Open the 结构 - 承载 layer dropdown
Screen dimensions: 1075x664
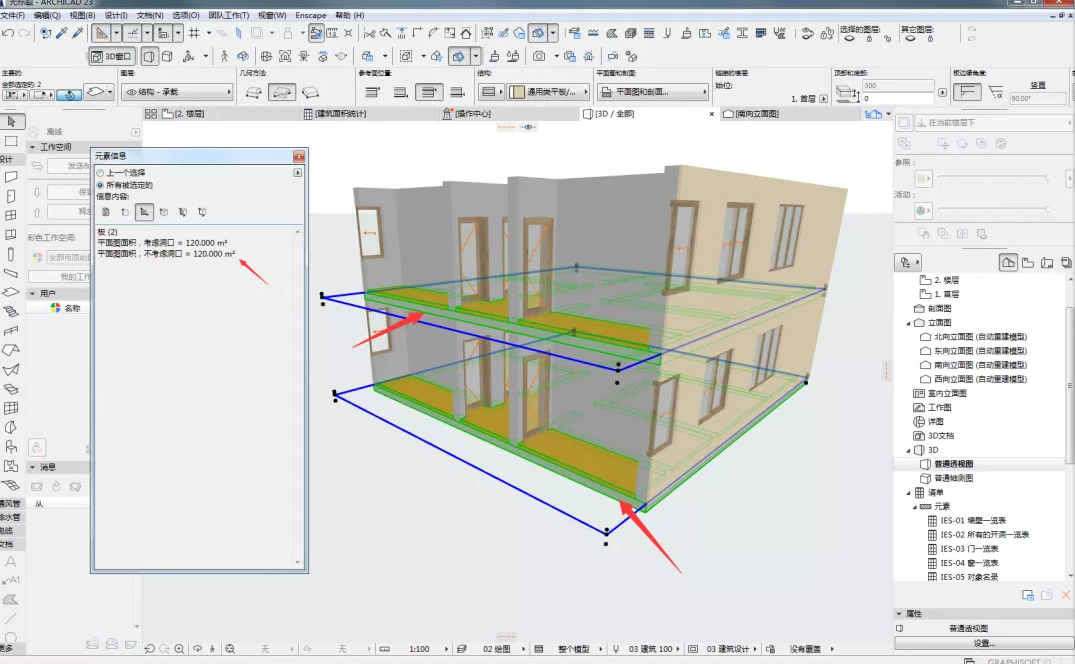tap(178, 92)
